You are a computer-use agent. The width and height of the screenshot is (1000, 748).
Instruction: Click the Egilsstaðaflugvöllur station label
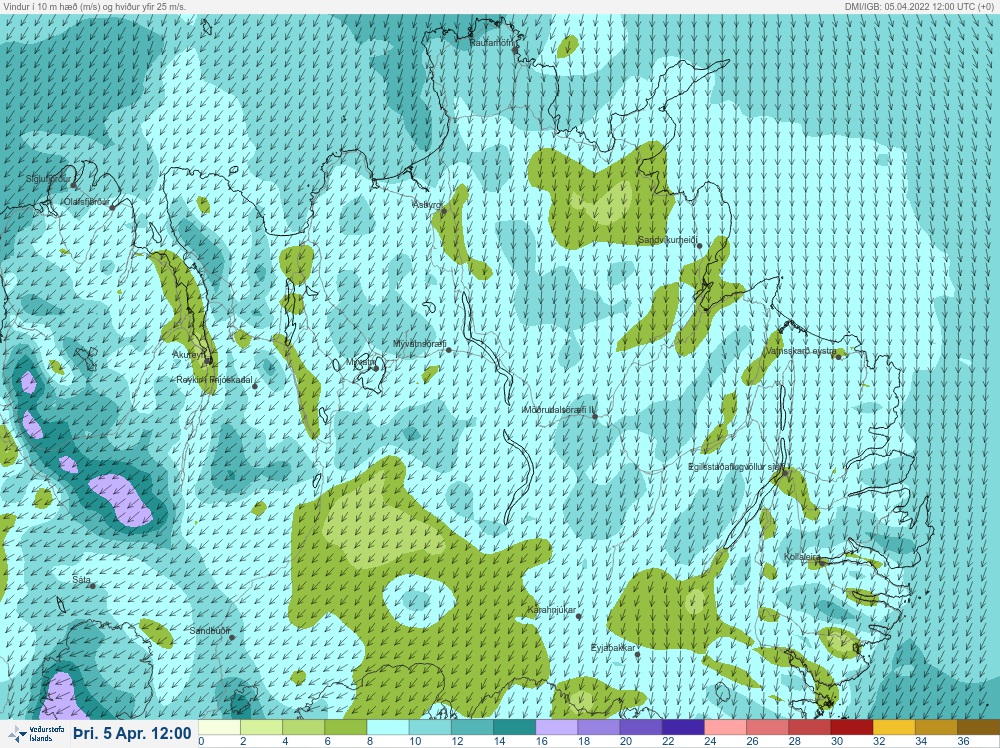click(x=736, y=467)
